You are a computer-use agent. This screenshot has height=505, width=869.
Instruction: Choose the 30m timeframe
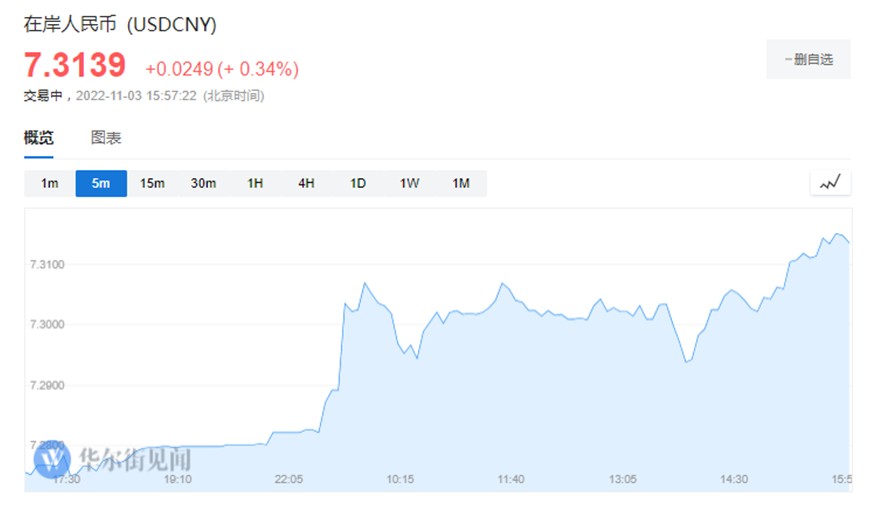coord(204,183)
